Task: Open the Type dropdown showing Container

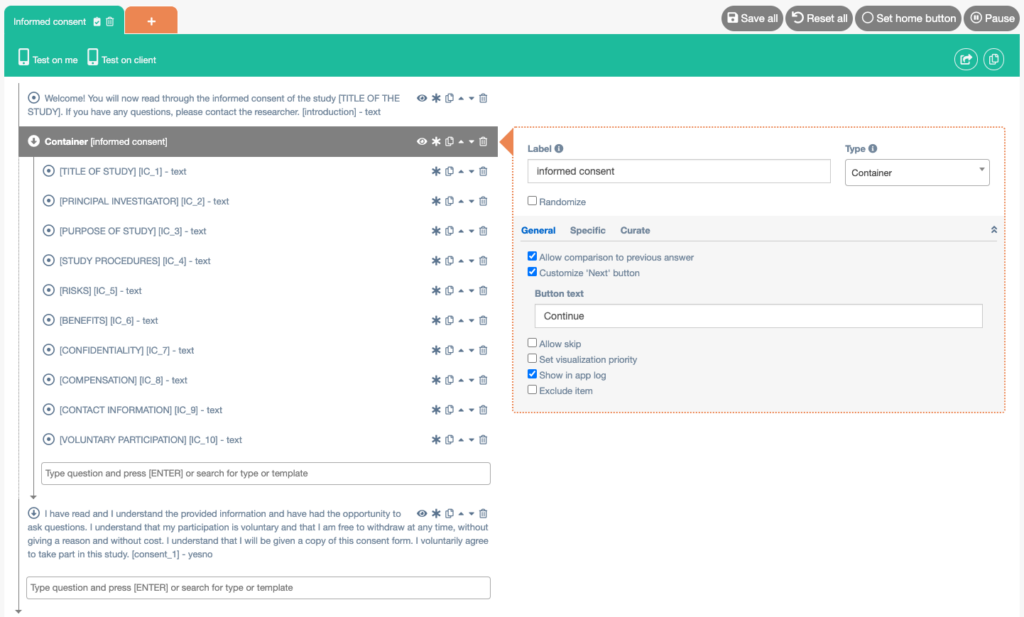Action: pyautogui.click(x=917, y=173)
